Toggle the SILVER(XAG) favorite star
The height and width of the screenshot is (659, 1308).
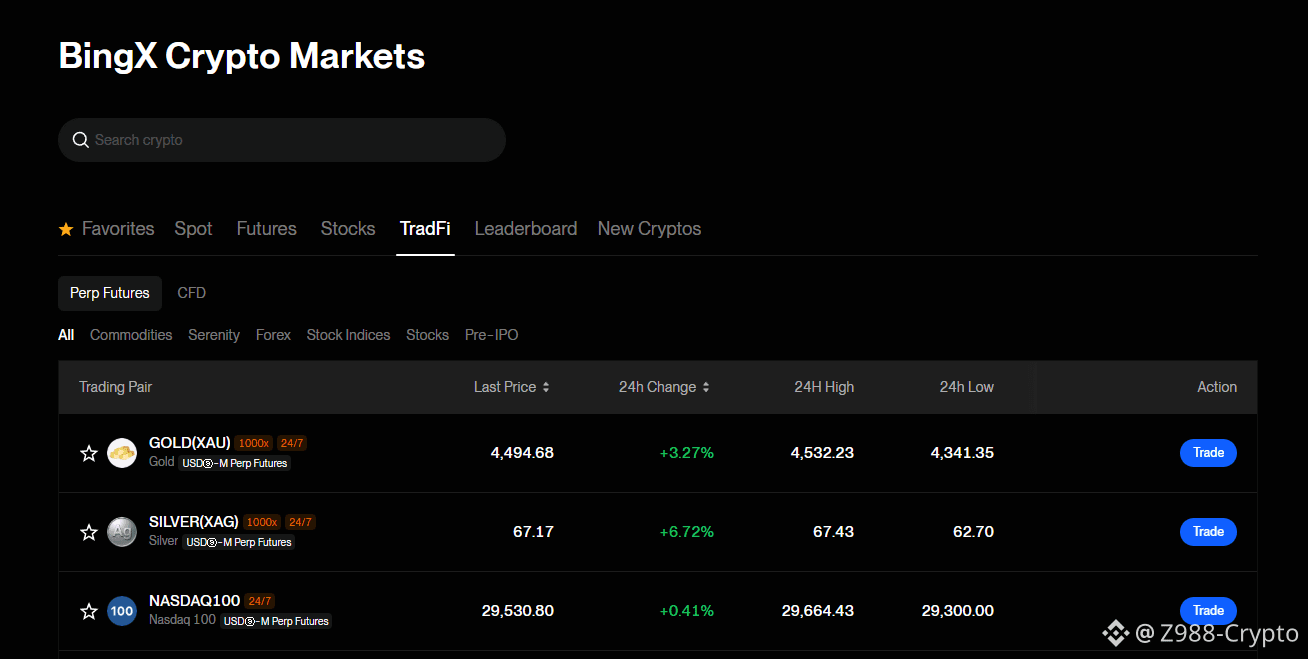point(89,532)
